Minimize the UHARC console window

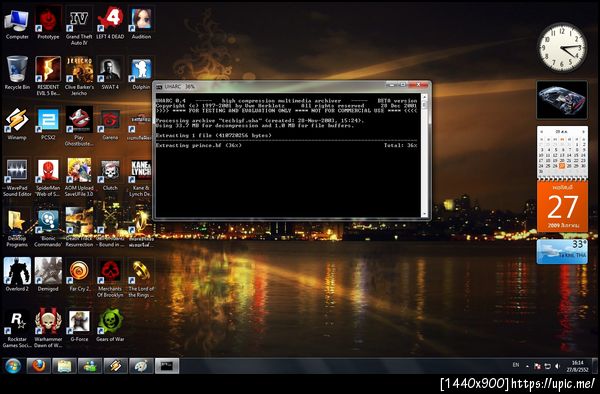(x=391, y=85)
